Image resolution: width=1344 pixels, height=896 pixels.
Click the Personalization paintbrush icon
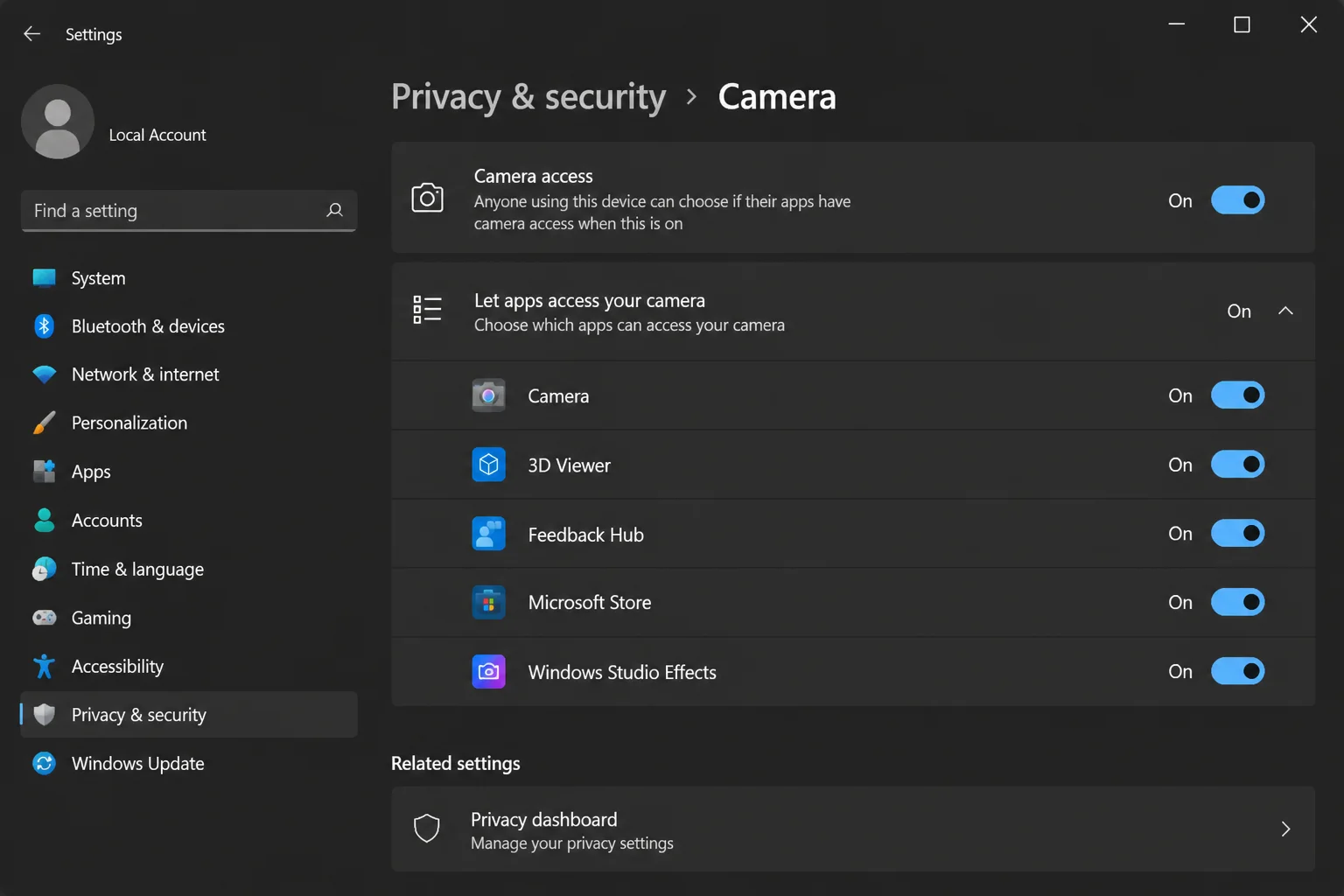pos(45,423)
